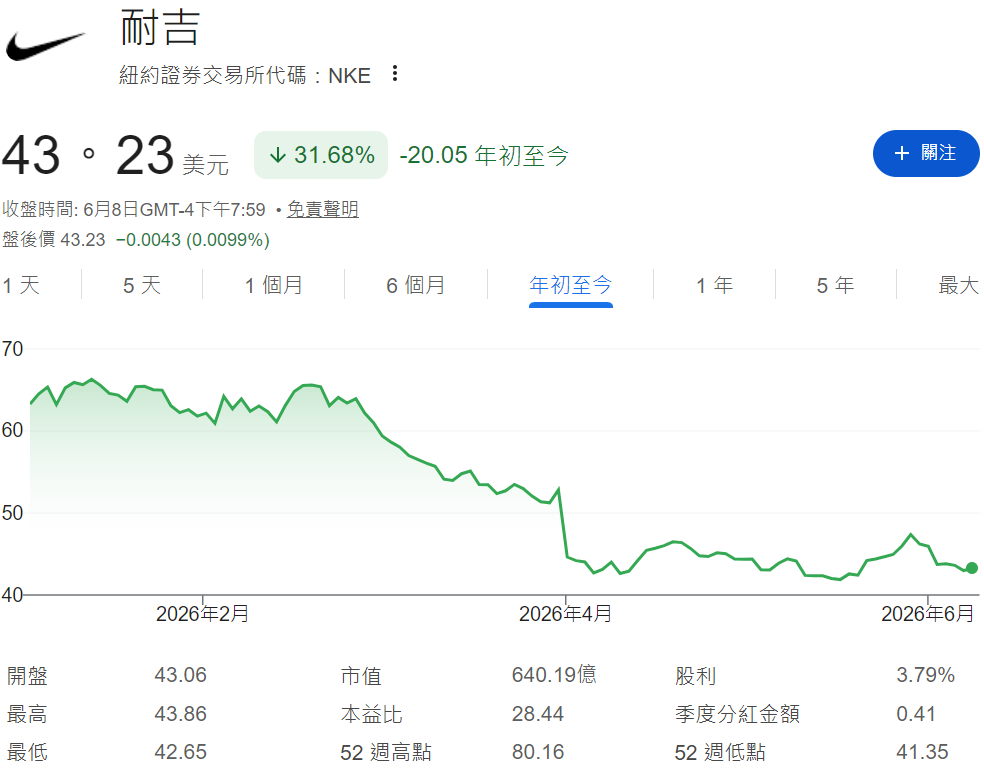This screenshot has height=769, width=984.
Task: Click the Nike swoosh logo
Action: (45, 47)
